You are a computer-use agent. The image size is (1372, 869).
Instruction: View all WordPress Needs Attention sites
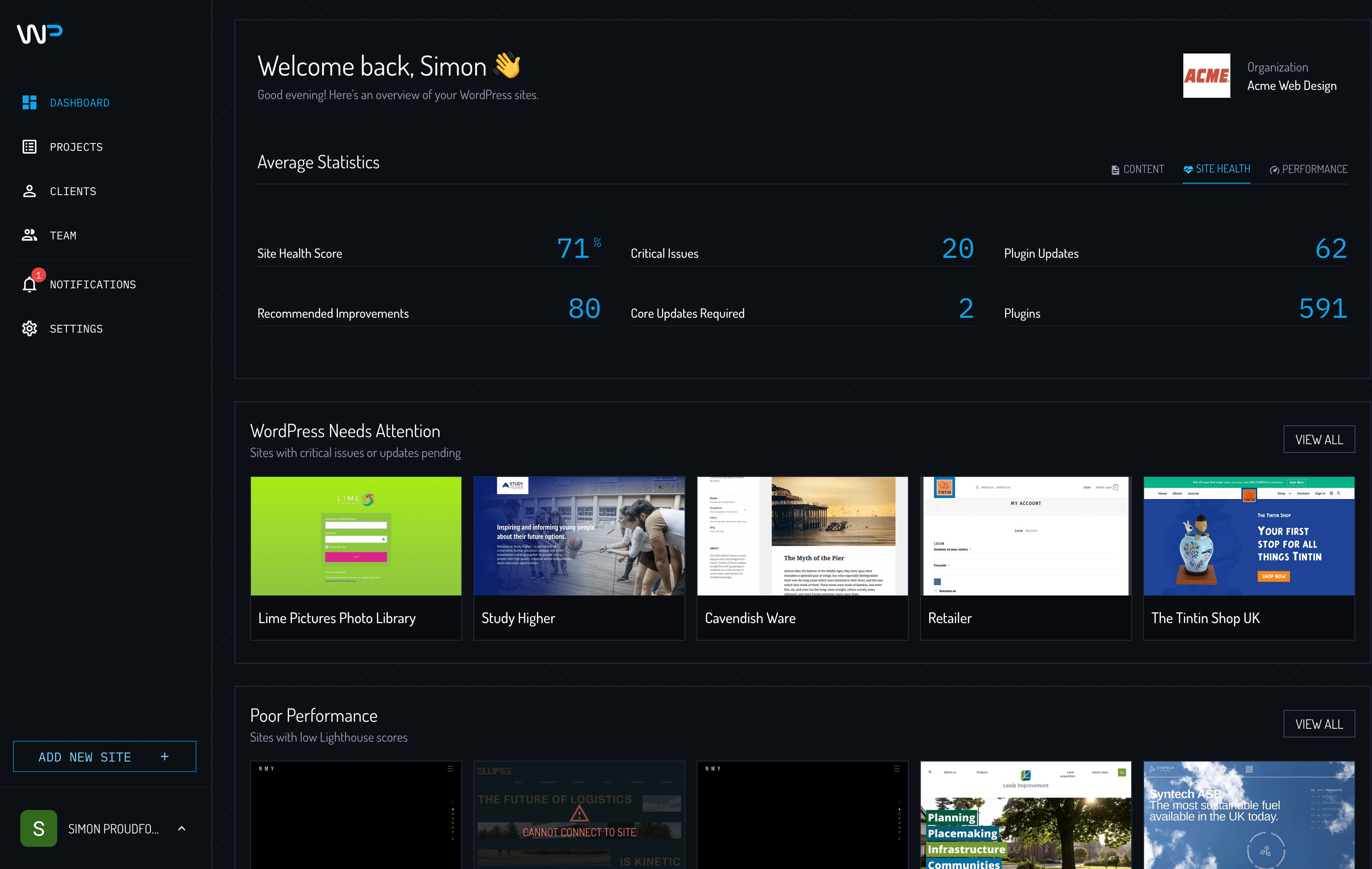pos(1318,440)
